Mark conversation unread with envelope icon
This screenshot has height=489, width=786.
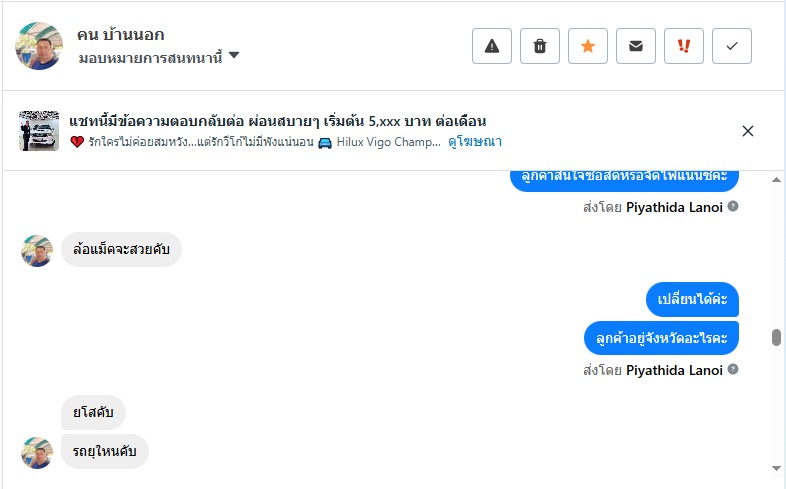(636, 46)
